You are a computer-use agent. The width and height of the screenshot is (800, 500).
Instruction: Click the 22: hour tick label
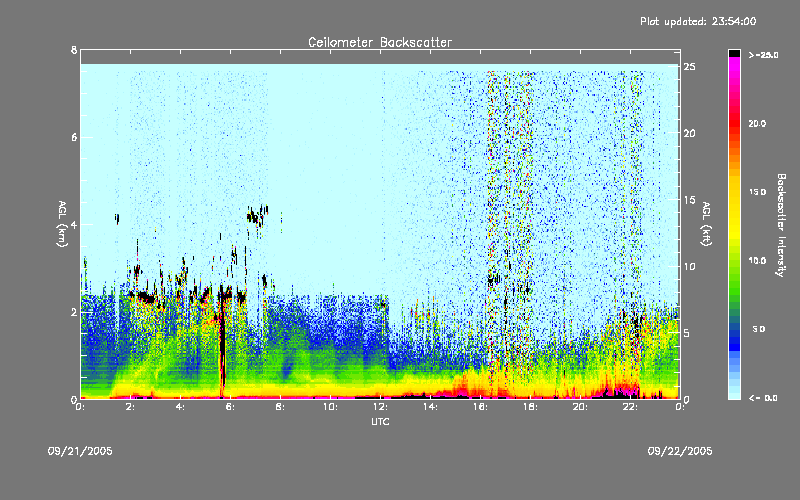click(630, 407)
